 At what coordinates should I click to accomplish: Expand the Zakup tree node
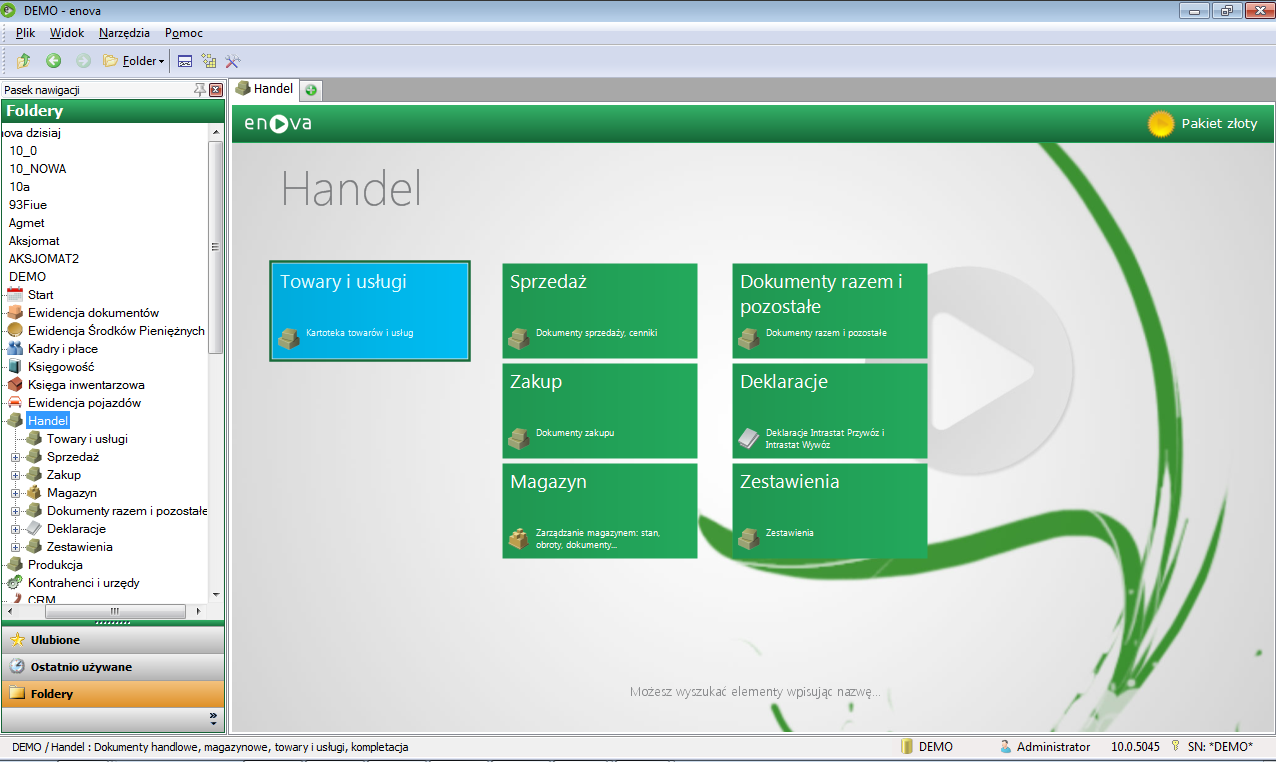tap(15, 475)
